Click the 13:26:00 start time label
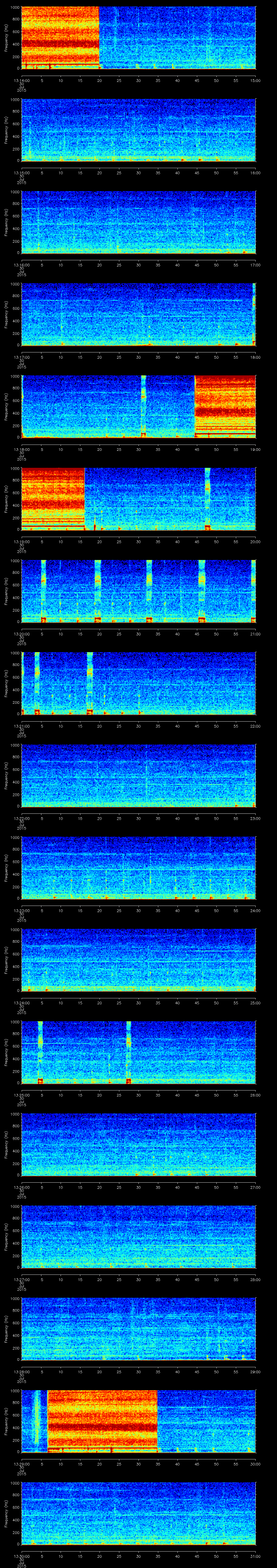 (x=21, y=1187)
